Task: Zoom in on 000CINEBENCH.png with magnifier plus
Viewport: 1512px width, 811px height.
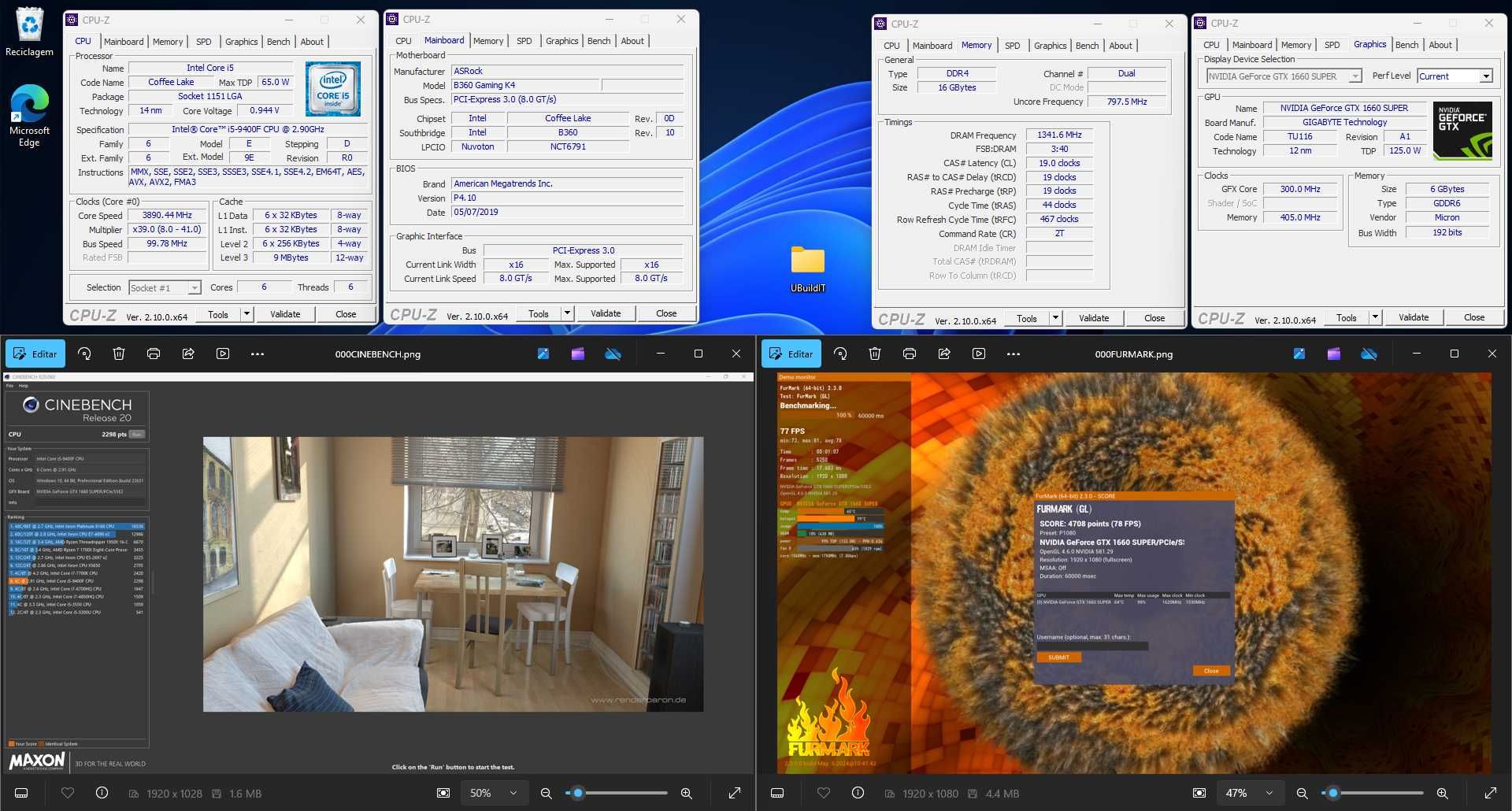Action: coord(687,793)
